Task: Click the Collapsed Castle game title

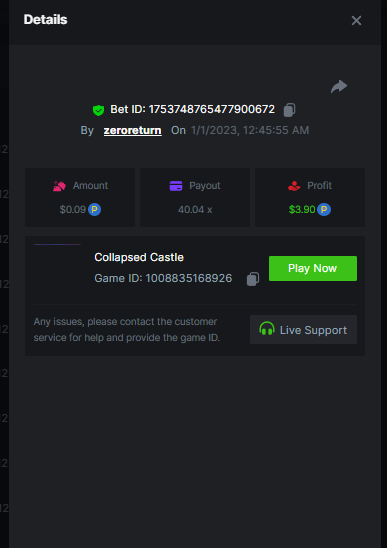Action: coord(139,257)
